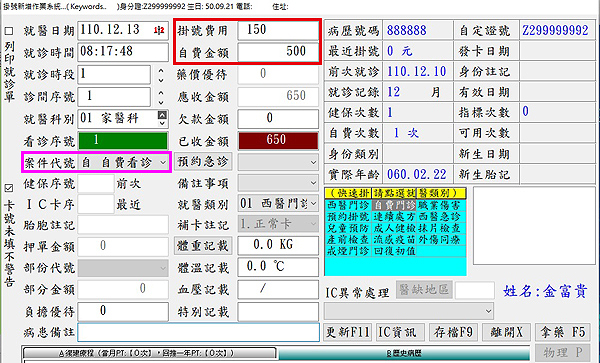Expand 案件代號 自費看診 dropdown
This screenshot has width=600, height=363.
tap(163, 163)
